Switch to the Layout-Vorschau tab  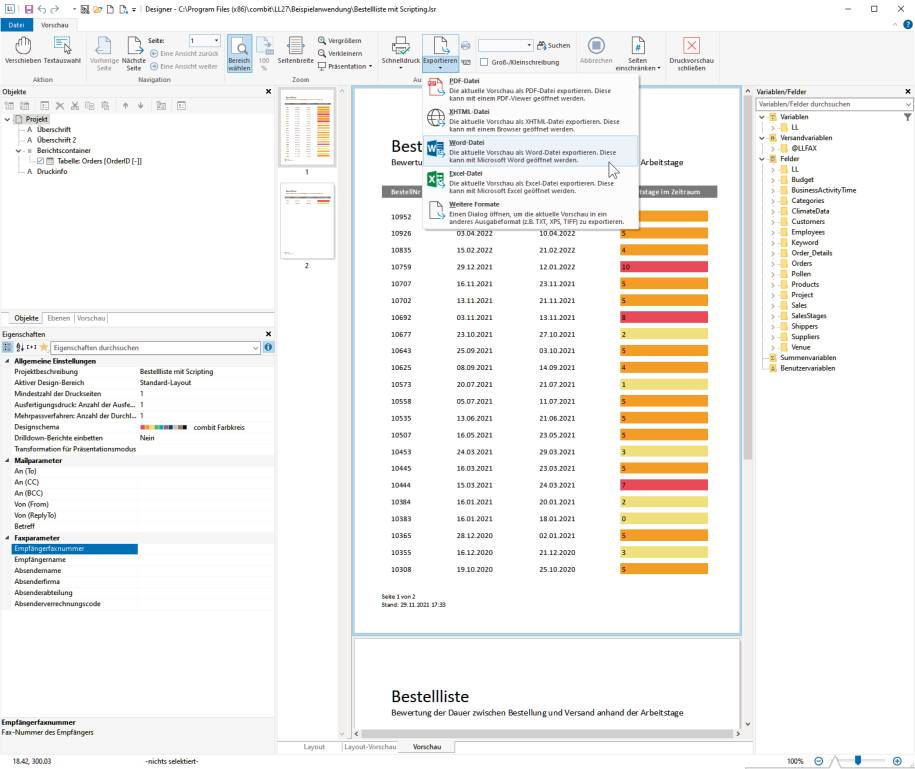point(370,747)
